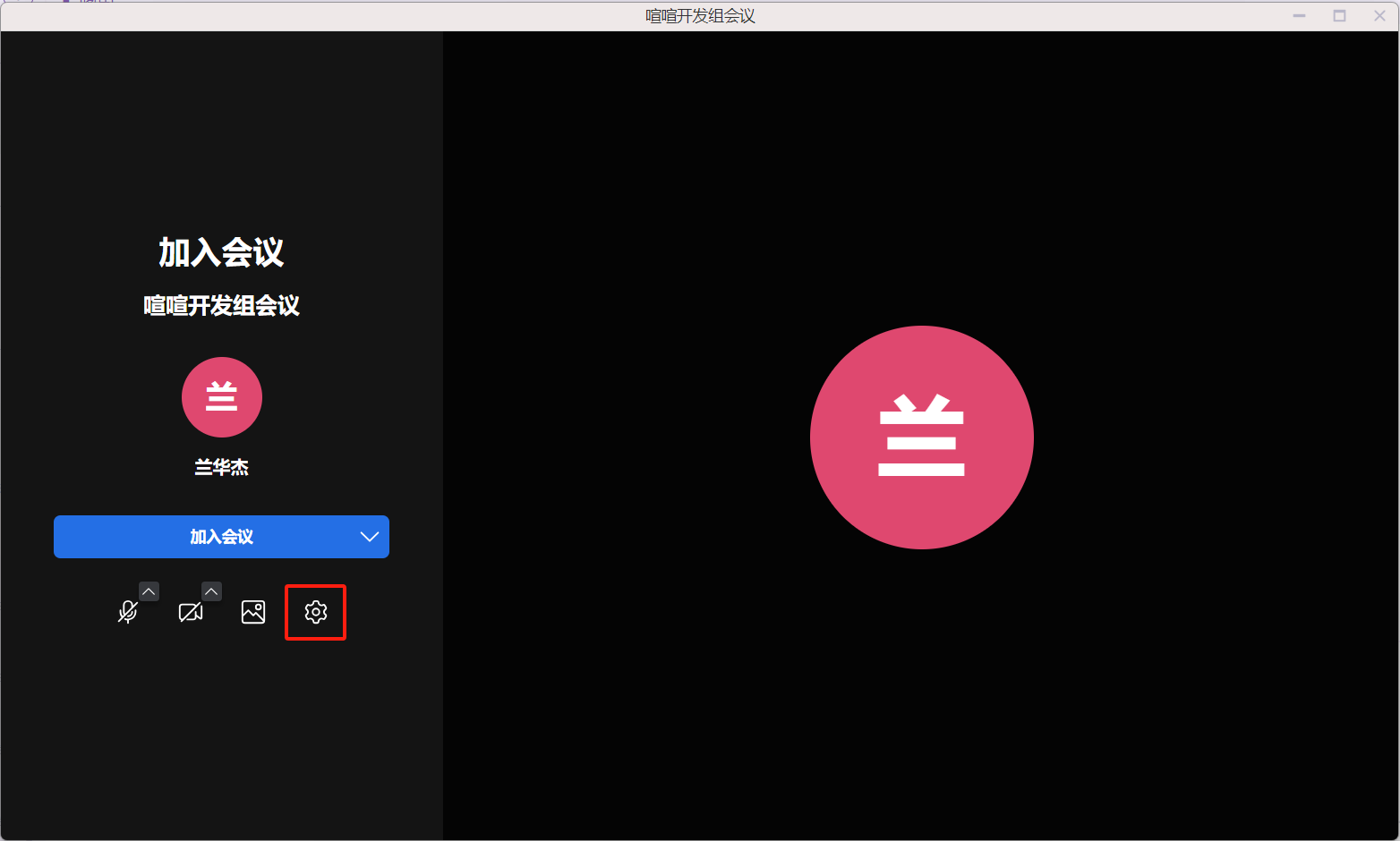
Task: Turn on the crossed-out camera
Action: (190, 612)
